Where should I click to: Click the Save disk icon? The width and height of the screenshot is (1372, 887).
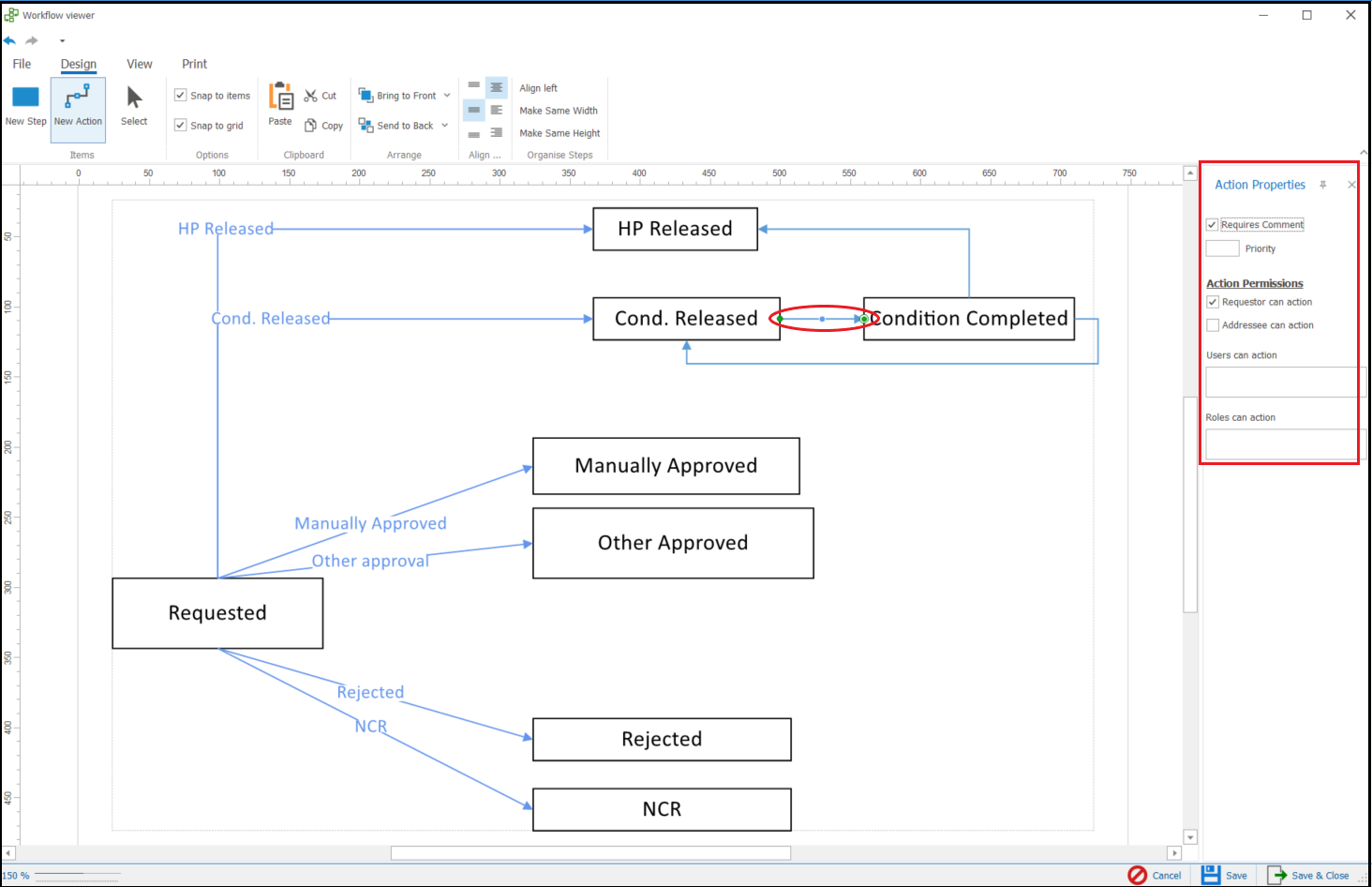pos(1211,875)
